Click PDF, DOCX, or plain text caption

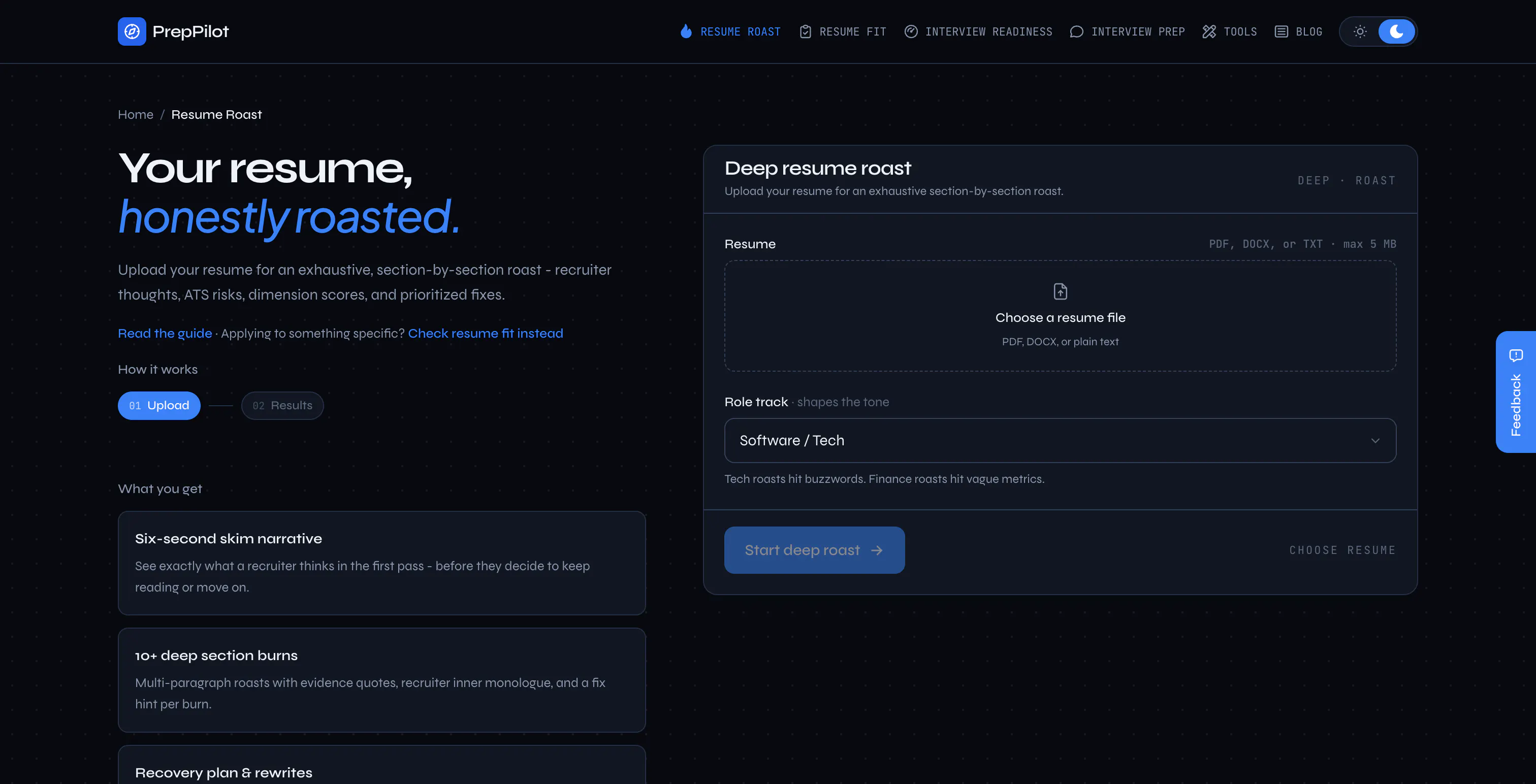click(1060, 342)
